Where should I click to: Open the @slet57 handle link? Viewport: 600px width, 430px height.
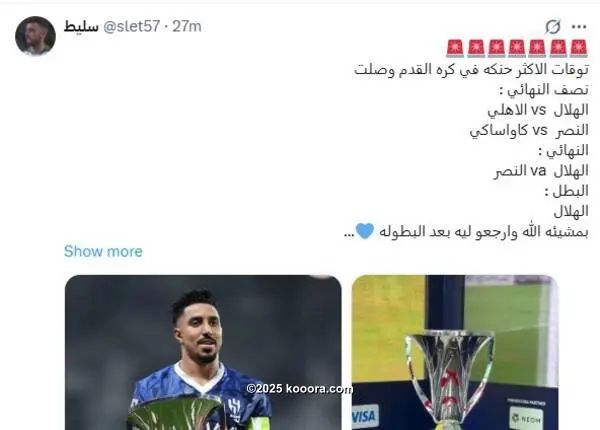(x=131, y=26)
